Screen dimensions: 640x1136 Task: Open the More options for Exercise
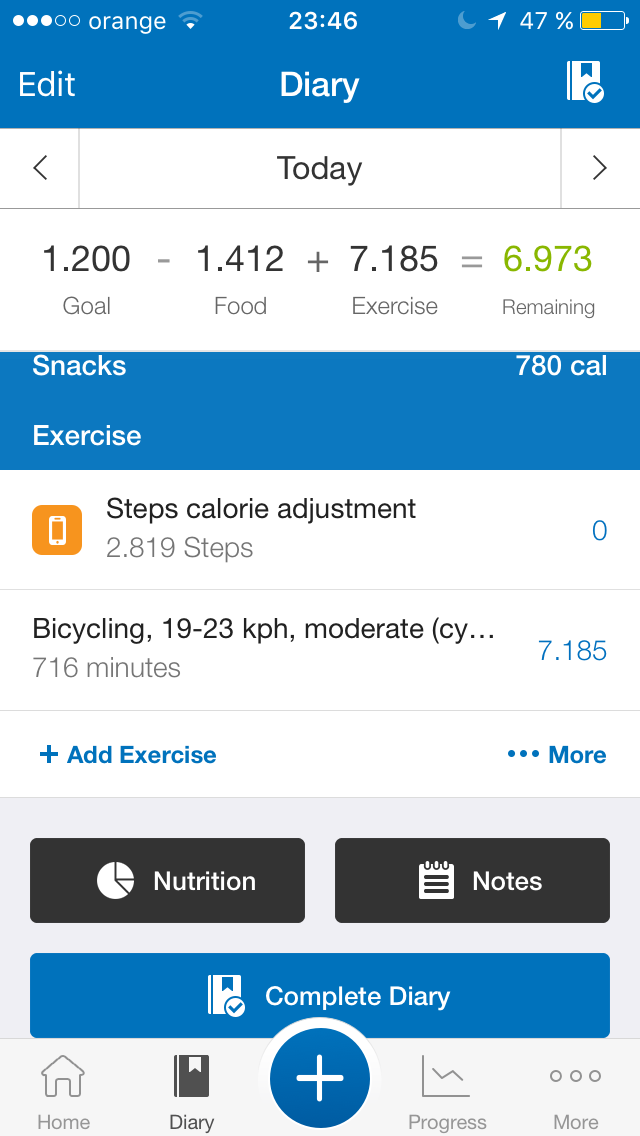pos(557,755)
